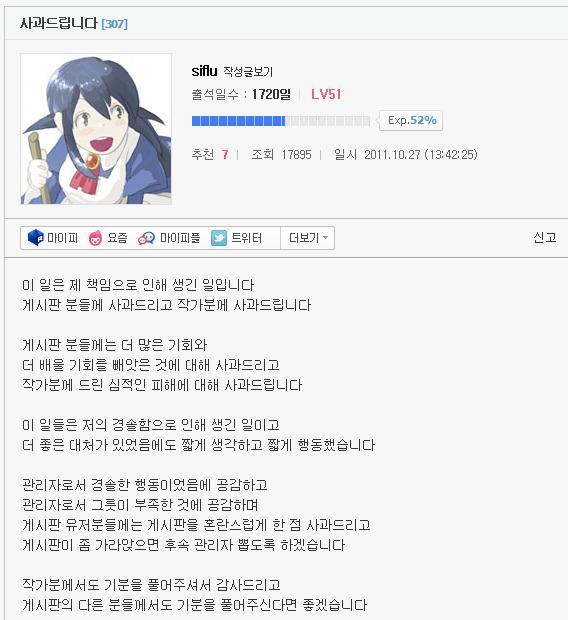Click the post title 사과드립니다

(x=59, y=23)
